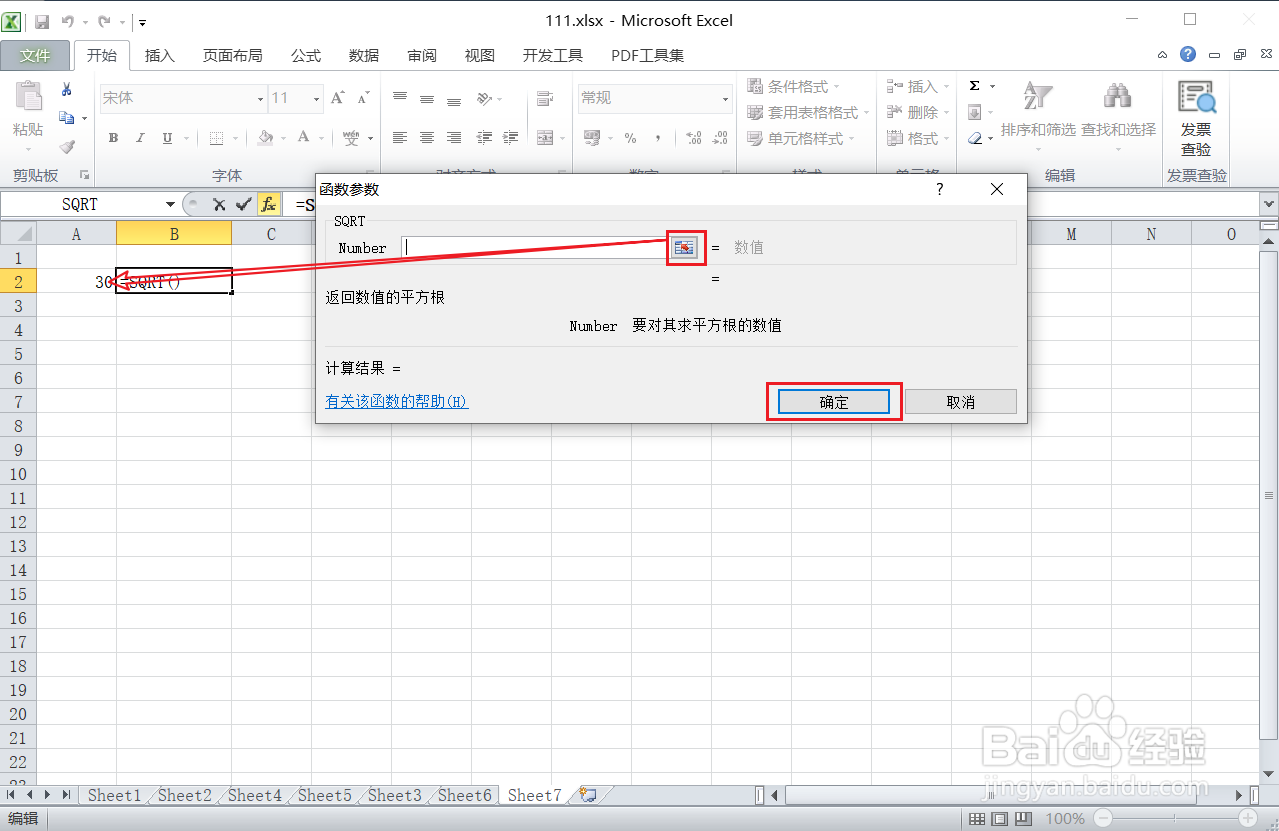1279x831 pixels.
Task: Click the Increase Font Size icon
Action: (338, 98)
